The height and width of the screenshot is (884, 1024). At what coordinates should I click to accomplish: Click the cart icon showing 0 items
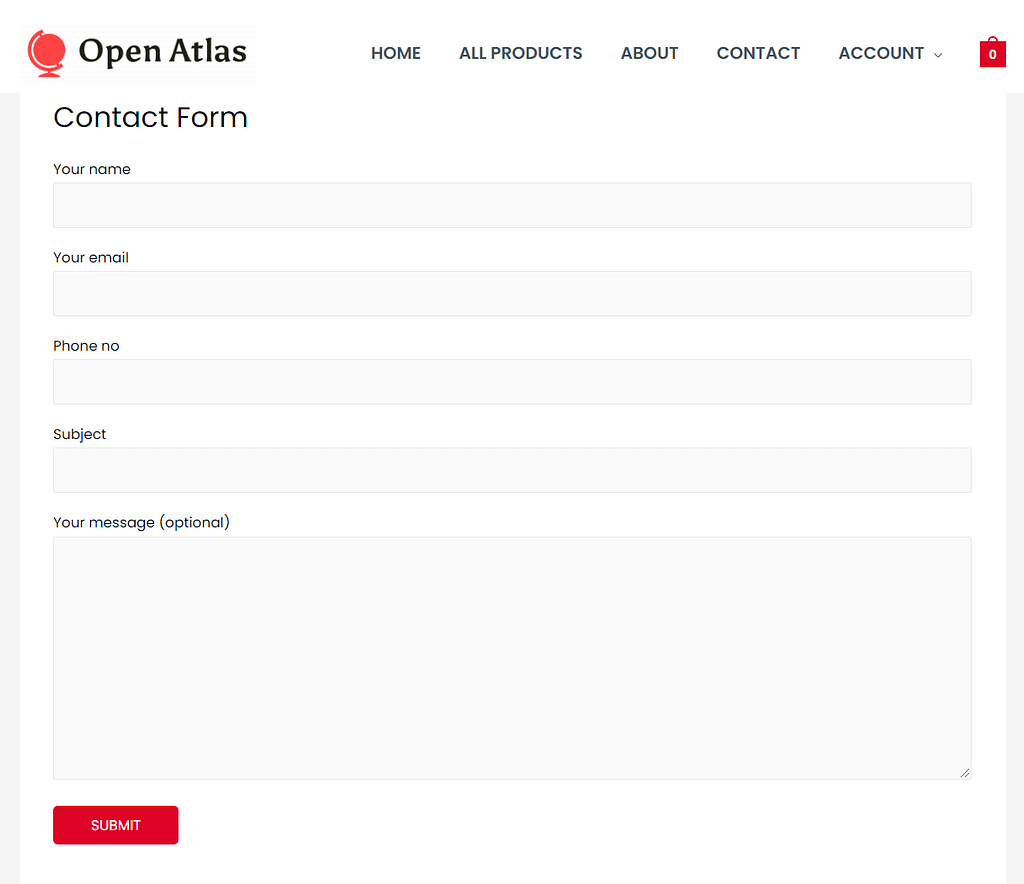[992, 52]
